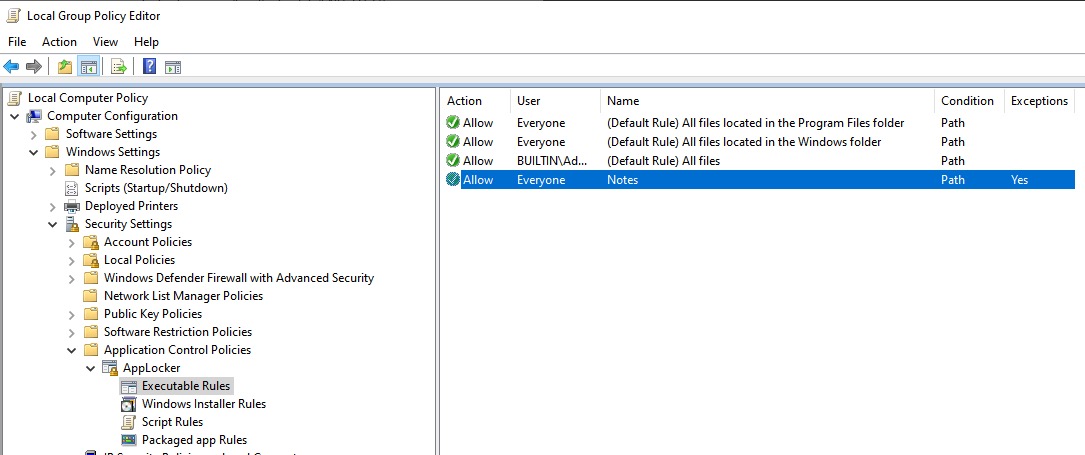Click the Packaged app Rules icon
The image size is (1085, 455).
[x=128, y=440]
